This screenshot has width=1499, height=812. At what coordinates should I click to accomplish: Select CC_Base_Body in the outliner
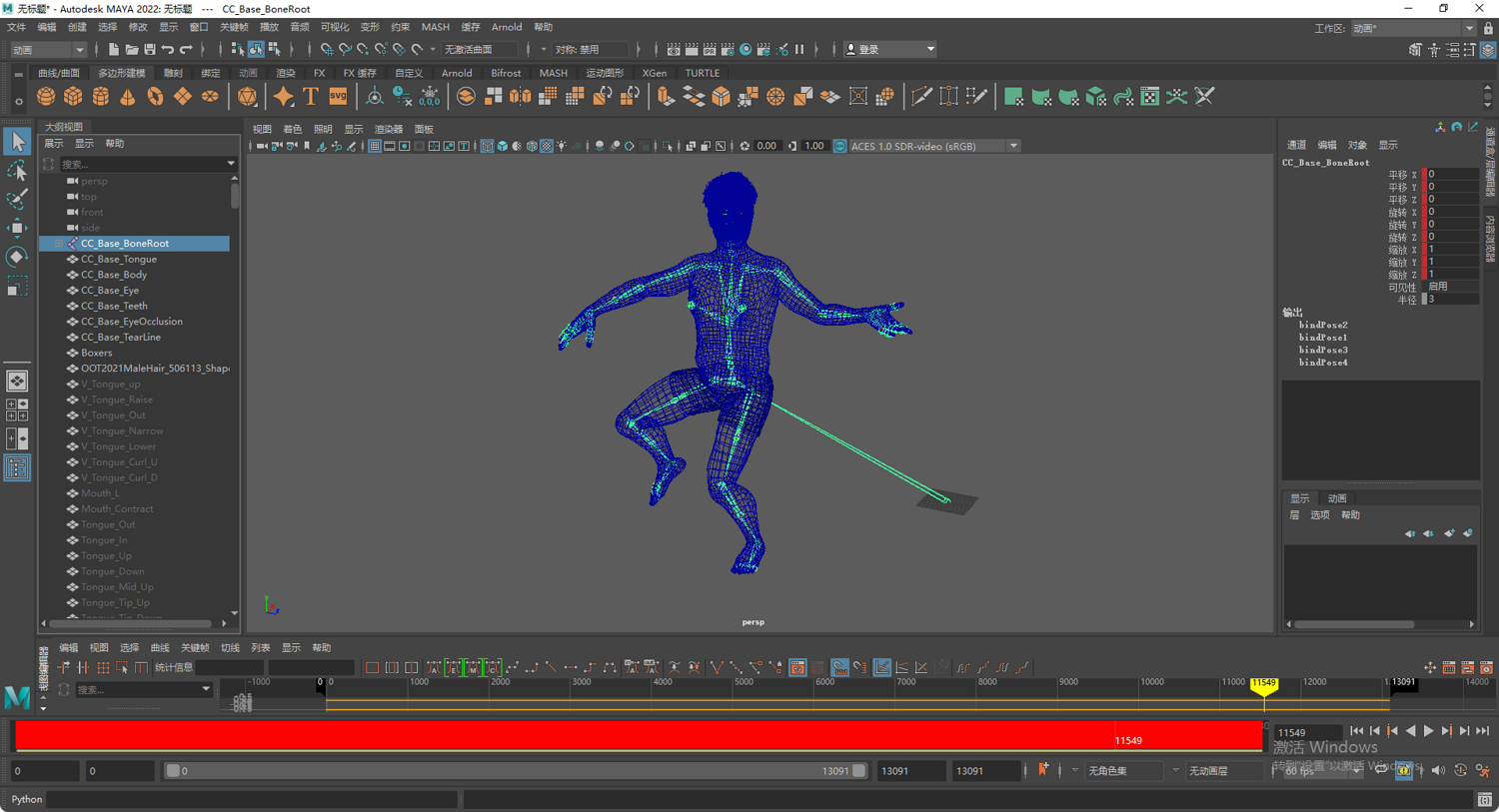114,275
